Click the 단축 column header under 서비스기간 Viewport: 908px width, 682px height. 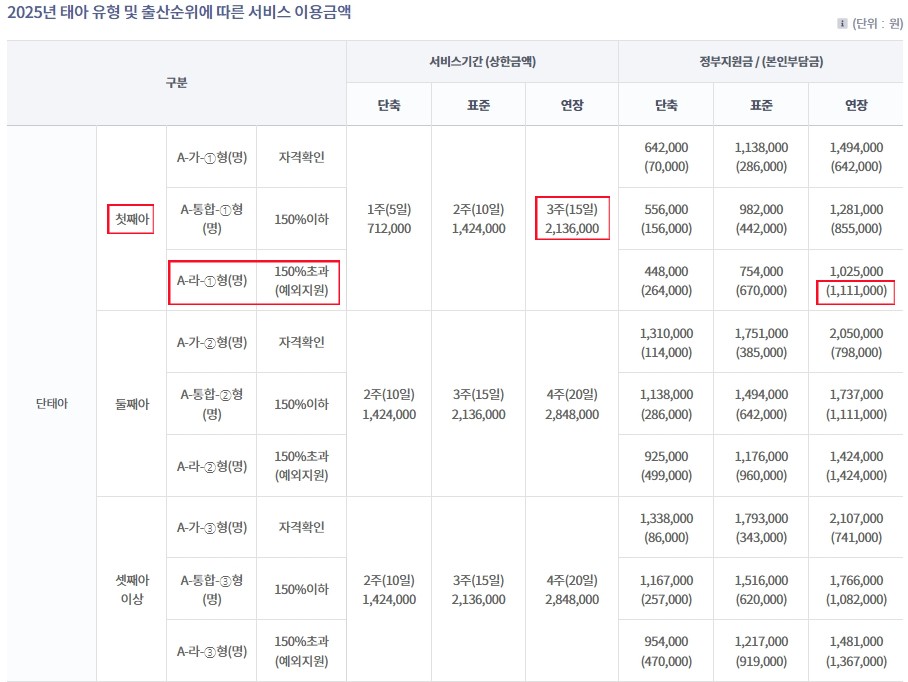pyautogui.click(x=388, y=103)
